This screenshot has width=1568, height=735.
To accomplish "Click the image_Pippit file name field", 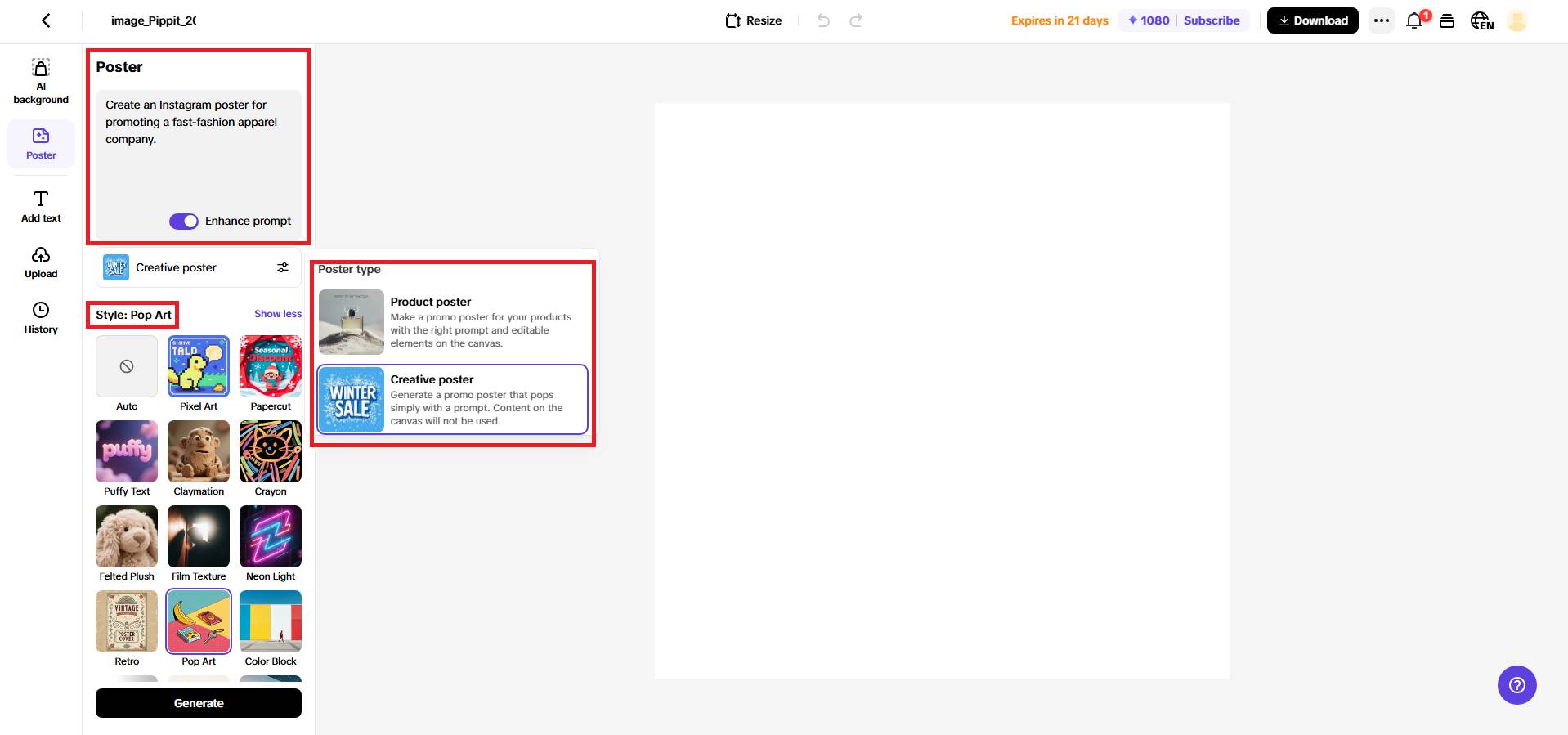I will pos(154,20).
